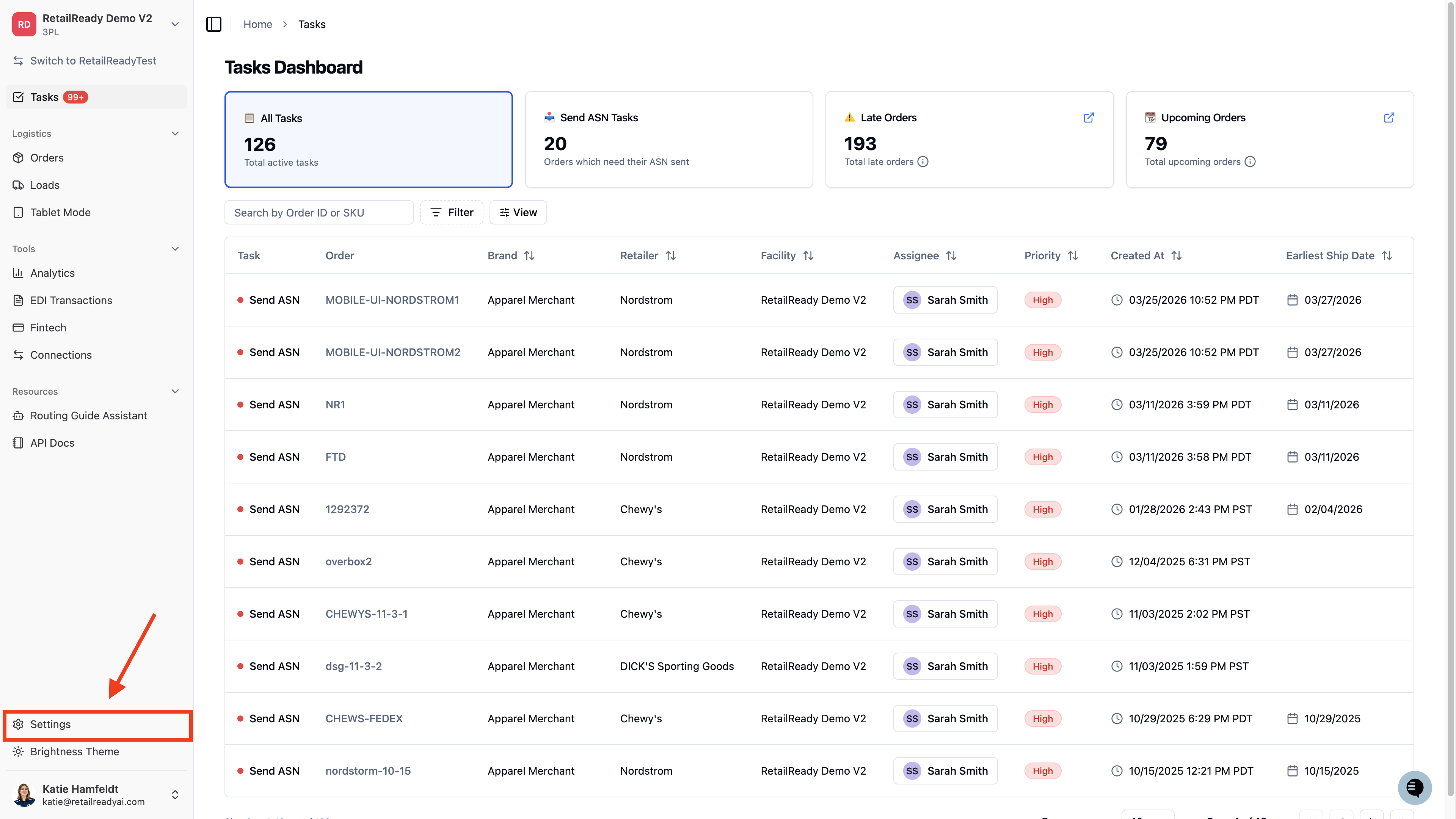Viewport: 1456px width, 819px height.
Task: Click the Search by Order ID field
Action: click(319, 212)
